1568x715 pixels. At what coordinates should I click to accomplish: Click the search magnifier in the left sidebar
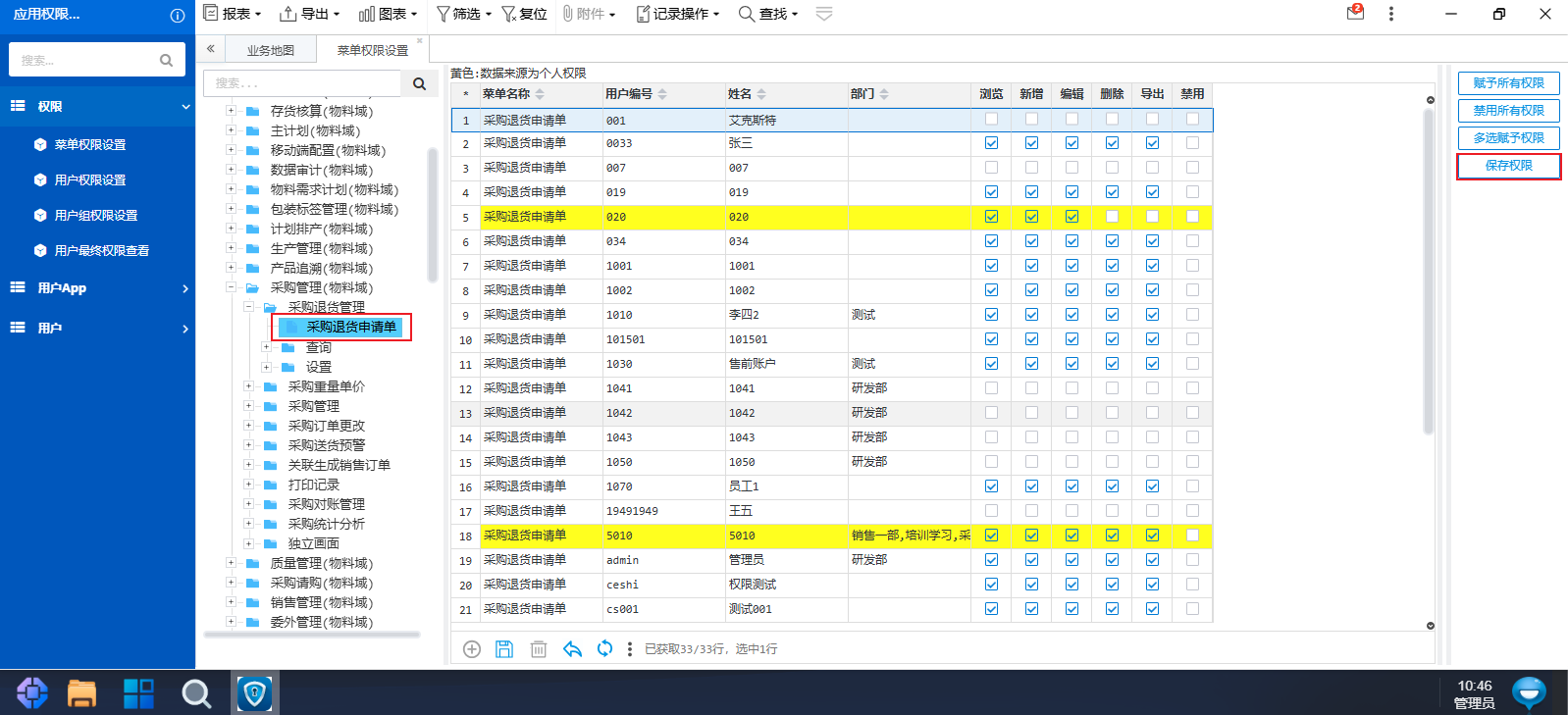click(166, 60)
